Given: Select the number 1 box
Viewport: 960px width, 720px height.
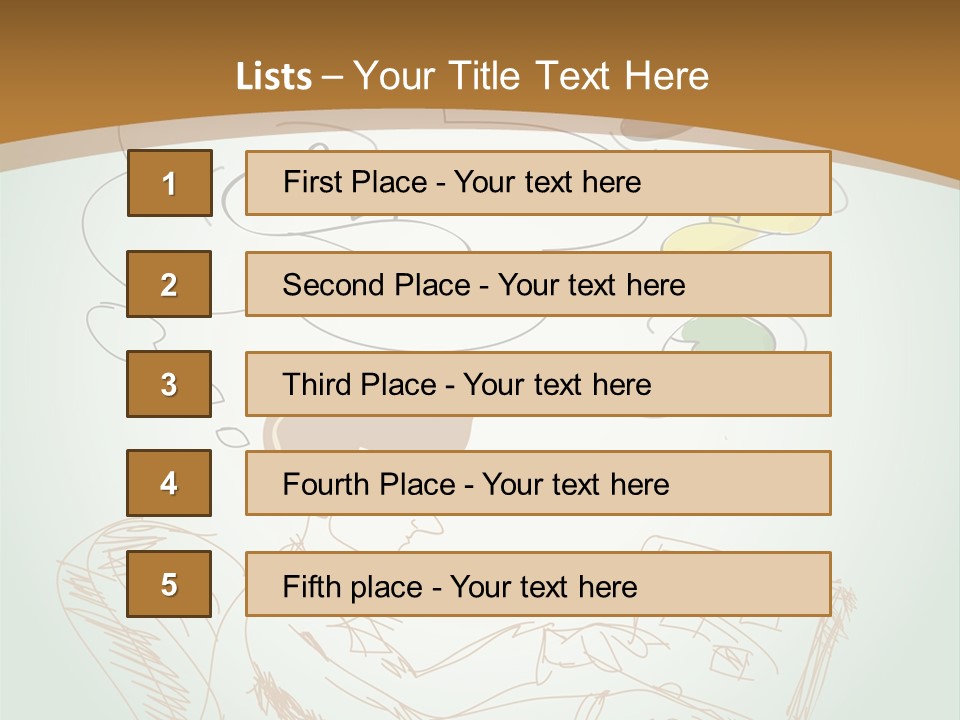Looking at the screenshot, I should [x=170, y=183].
